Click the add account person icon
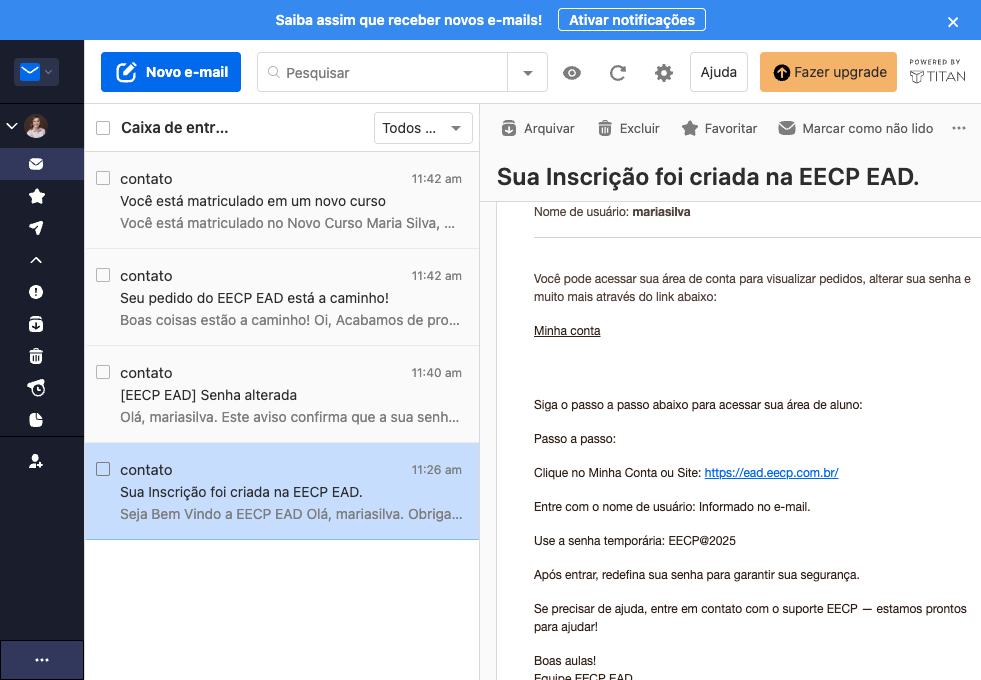Viewport: 981px width, 680px height. (36, 462)
